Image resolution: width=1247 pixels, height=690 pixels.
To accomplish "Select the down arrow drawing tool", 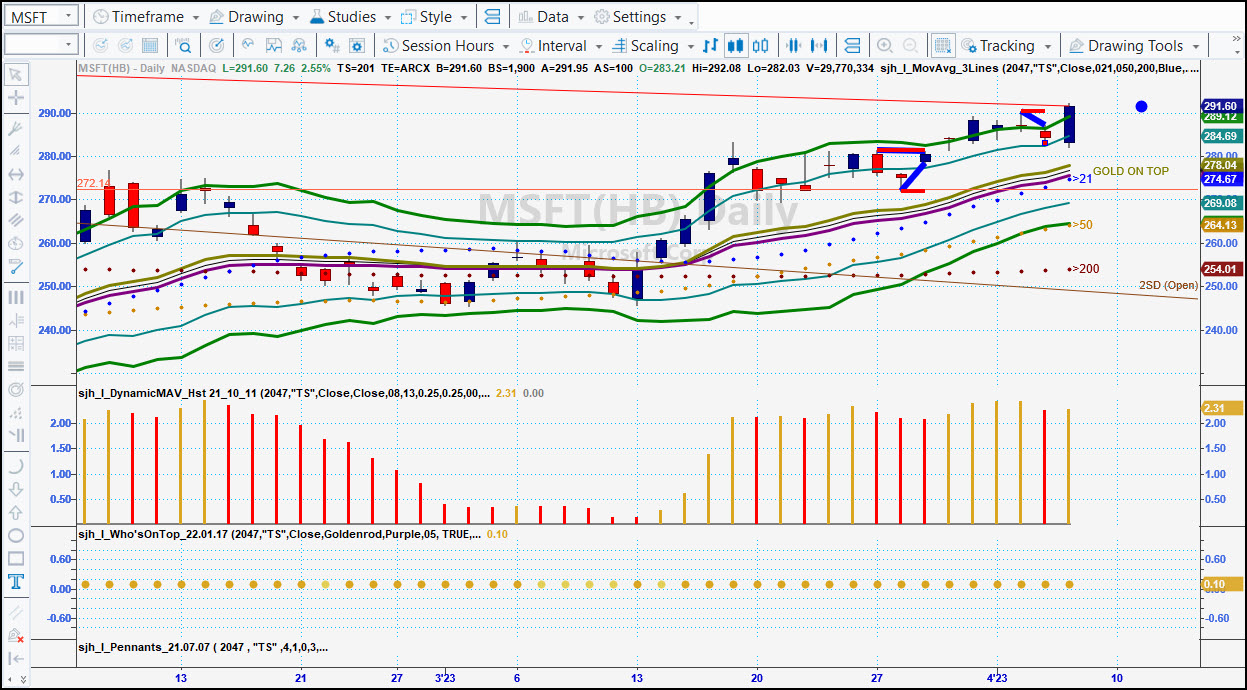I will 15,489.
